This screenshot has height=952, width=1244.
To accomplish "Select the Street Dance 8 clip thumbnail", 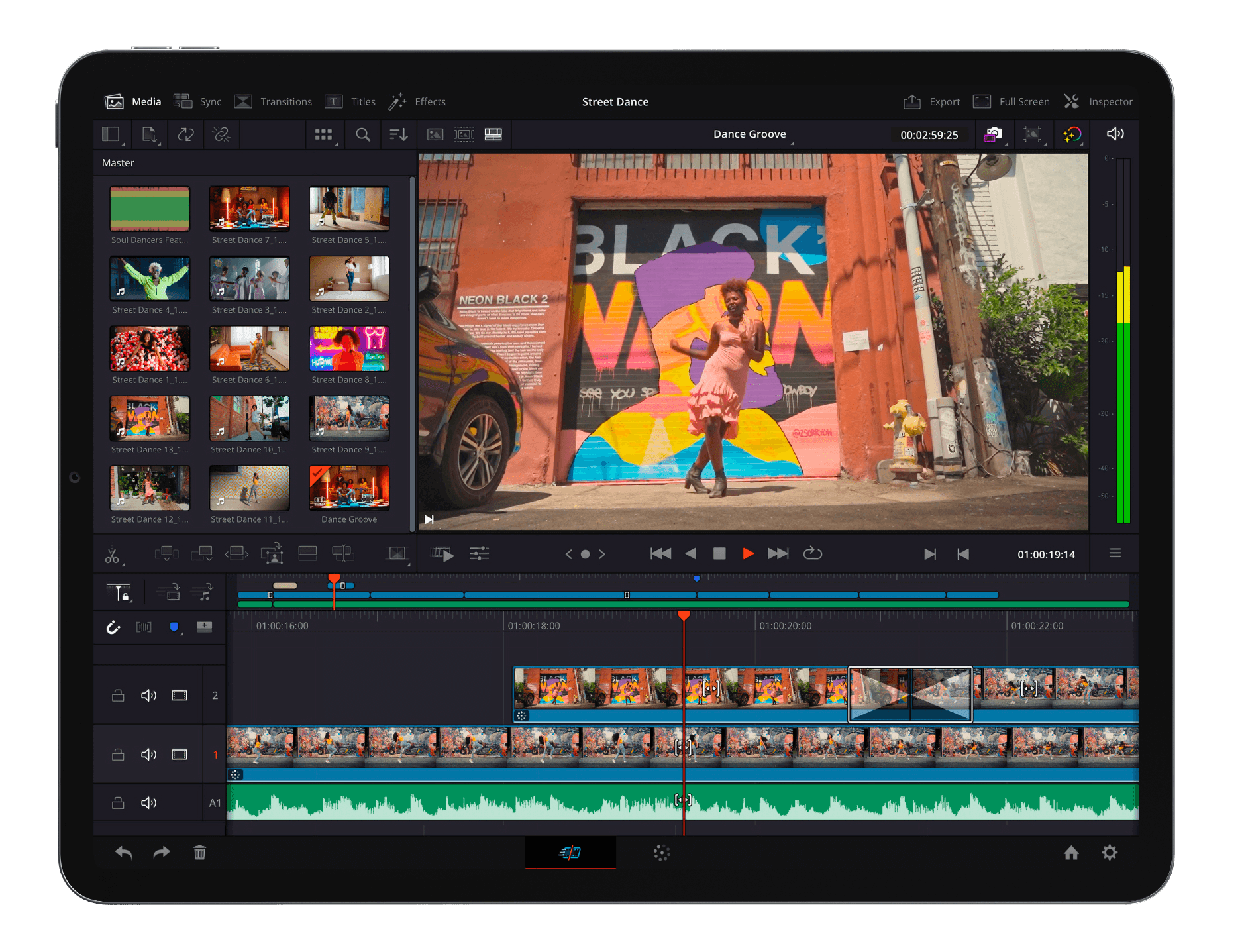I will [x=349, y=348].
